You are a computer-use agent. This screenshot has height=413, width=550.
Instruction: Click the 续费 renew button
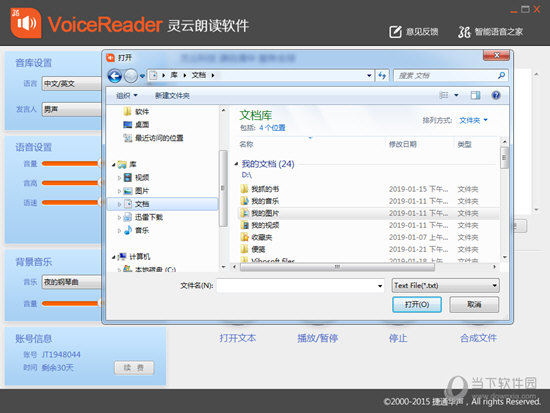pos(134,368)
